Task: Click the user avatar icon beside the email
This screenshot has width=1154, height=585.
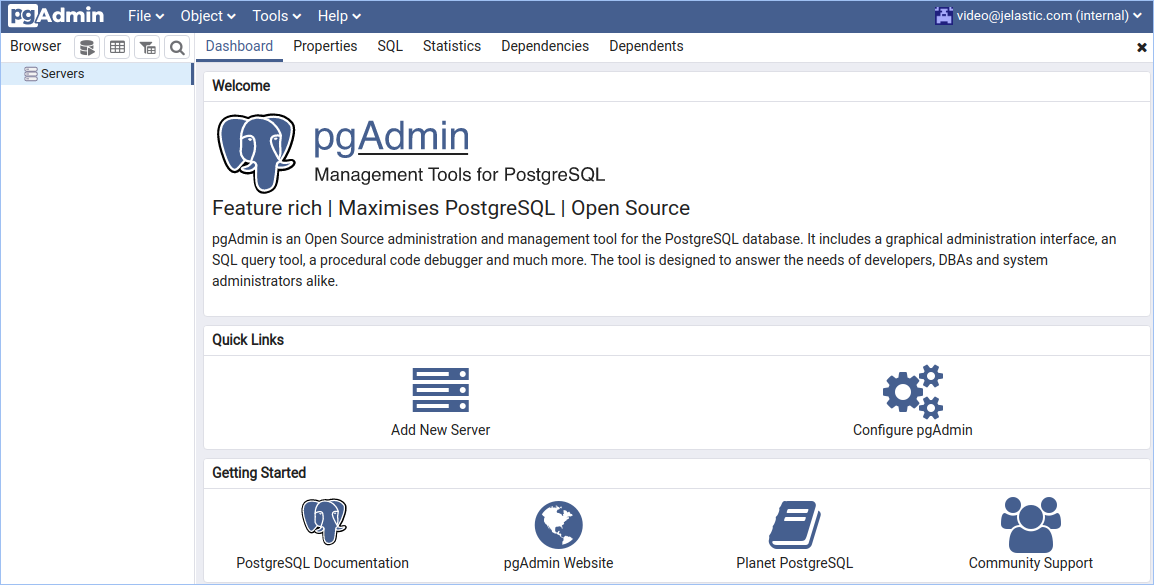Action: pos(944,15)
